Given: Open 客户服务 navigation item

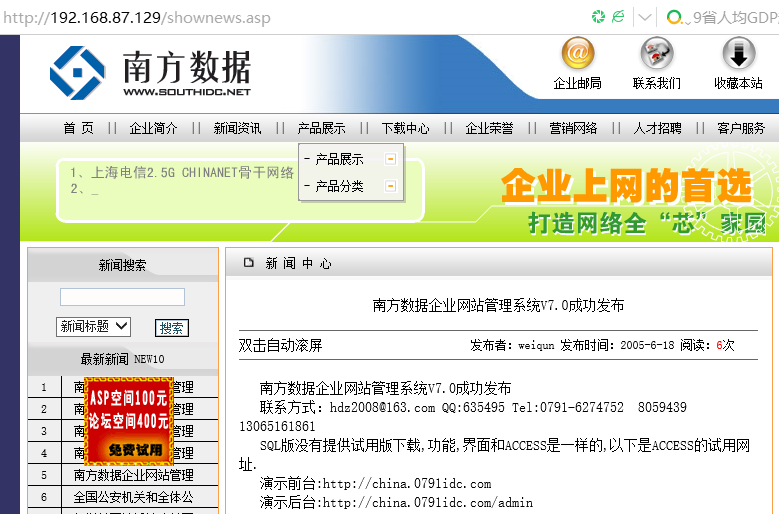Looking at the screenshot, I should pyautogui.click(x=741, y=128).
